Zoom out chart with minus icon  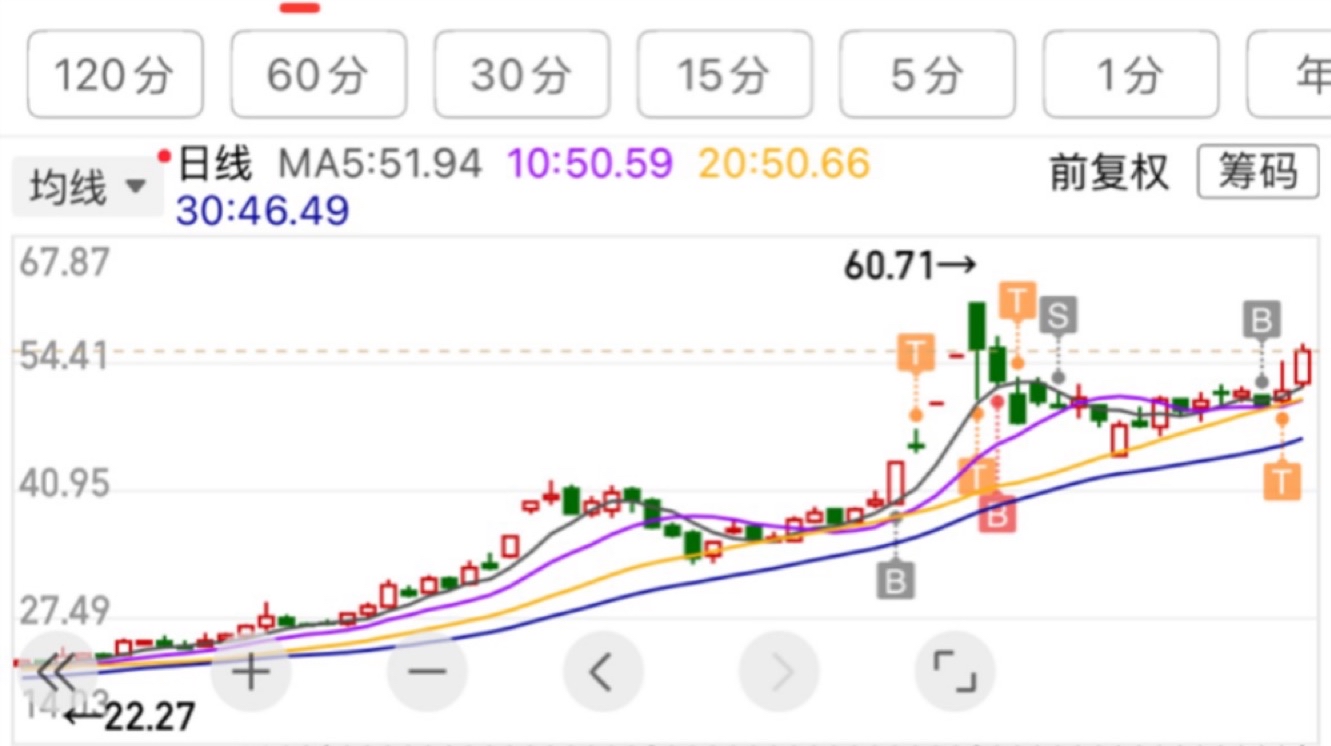[427, 672]
